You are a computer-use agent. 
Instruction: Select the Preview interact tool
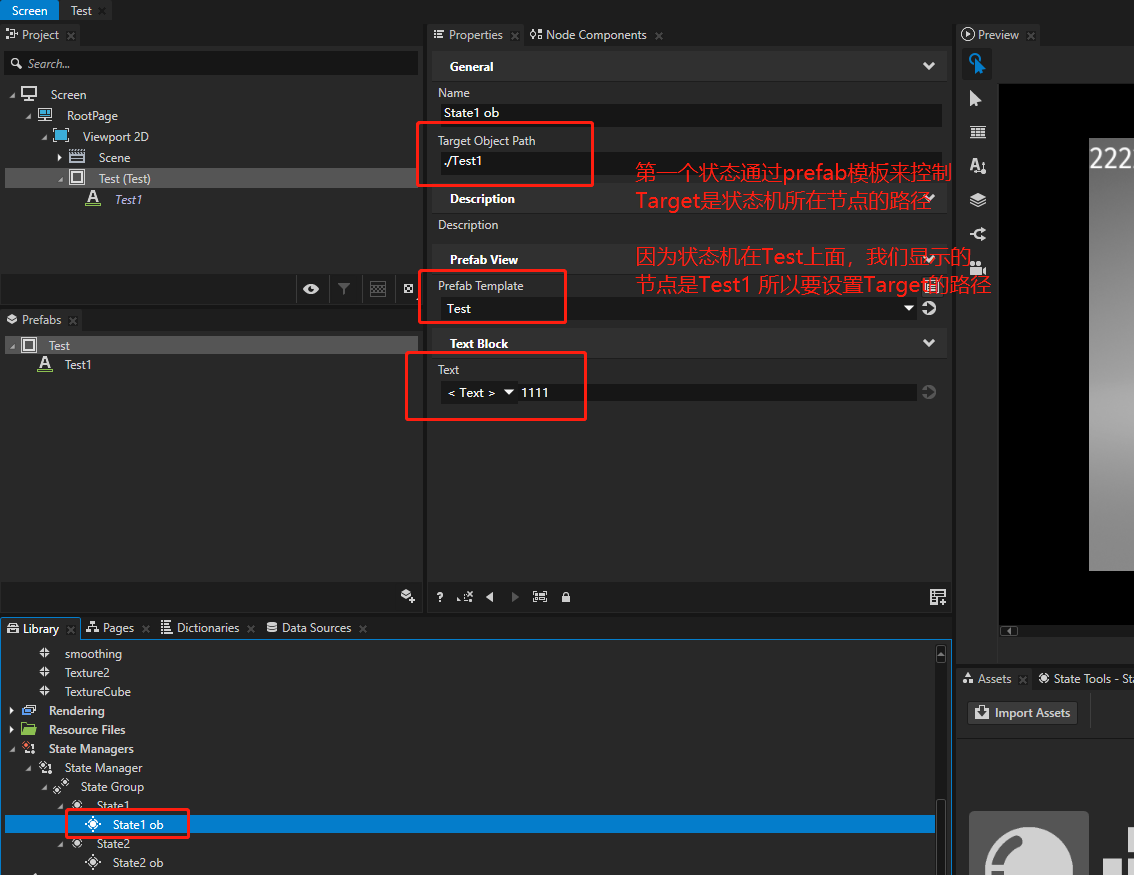[x=977, y=64]
